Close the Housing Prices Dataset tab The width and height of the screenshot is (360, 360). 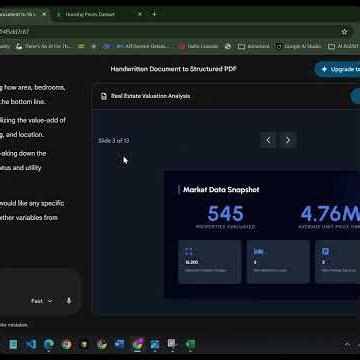[x=140, y=14]
